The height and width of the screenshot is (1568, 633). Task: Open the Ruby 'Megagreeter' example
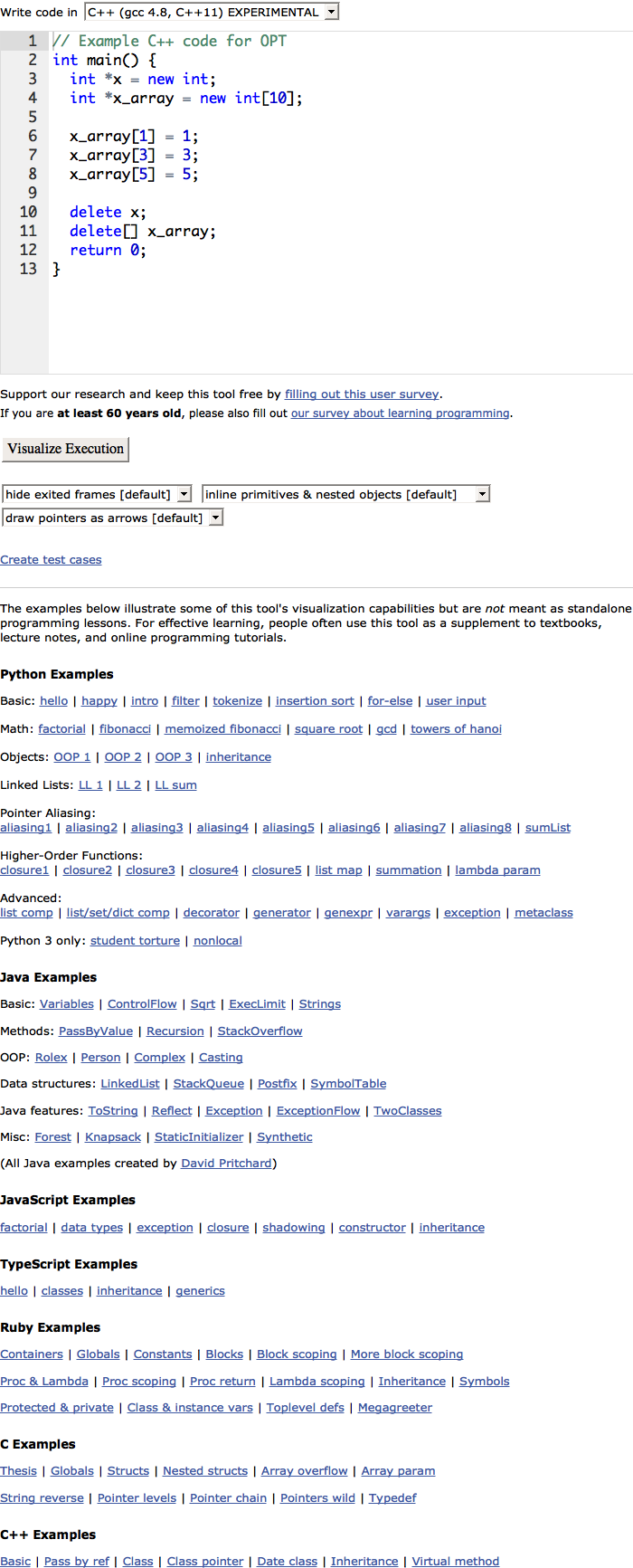click(x=395, y=1408)
